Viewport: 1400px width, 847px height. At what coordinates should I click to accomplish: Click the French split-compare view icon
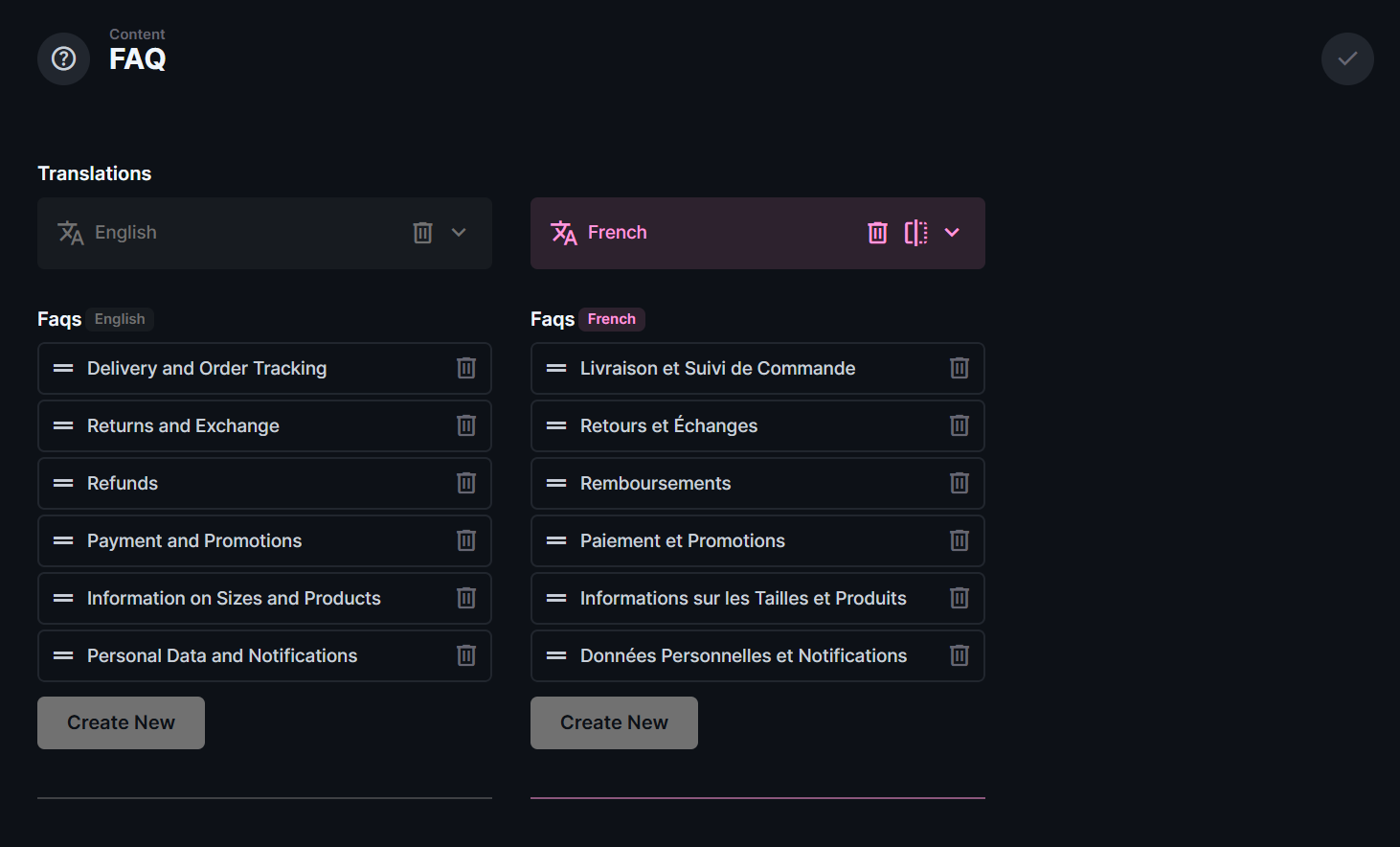tap(915, 233)
